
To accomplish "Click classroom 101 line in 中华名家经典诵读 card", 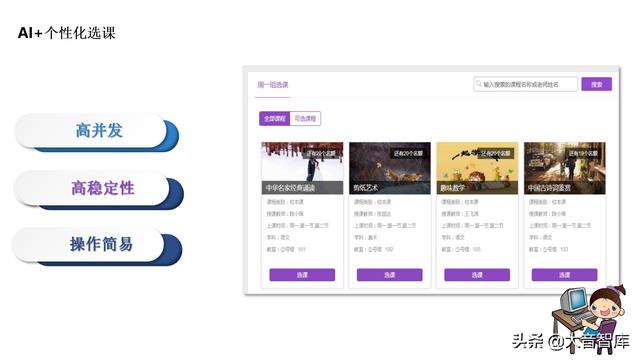I will (x=286, y=249).
